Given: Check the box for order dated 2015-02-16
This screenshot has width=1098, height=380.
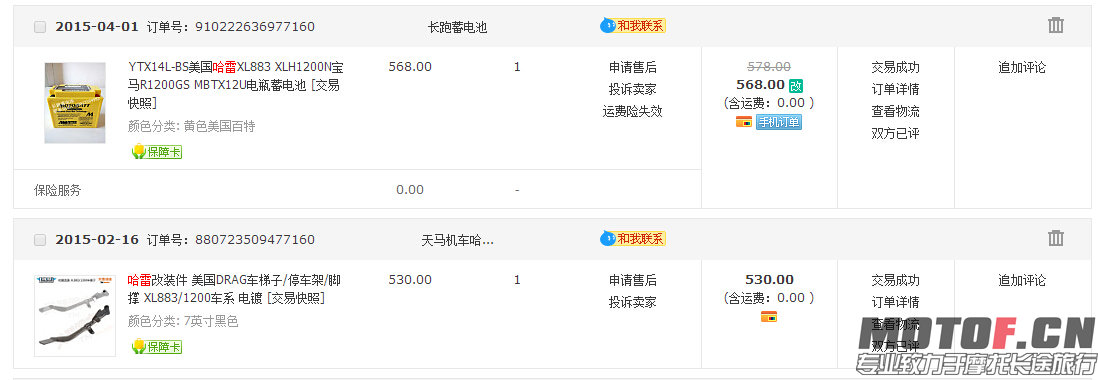Looking at the screenshot, I should [x=40, y=239].
